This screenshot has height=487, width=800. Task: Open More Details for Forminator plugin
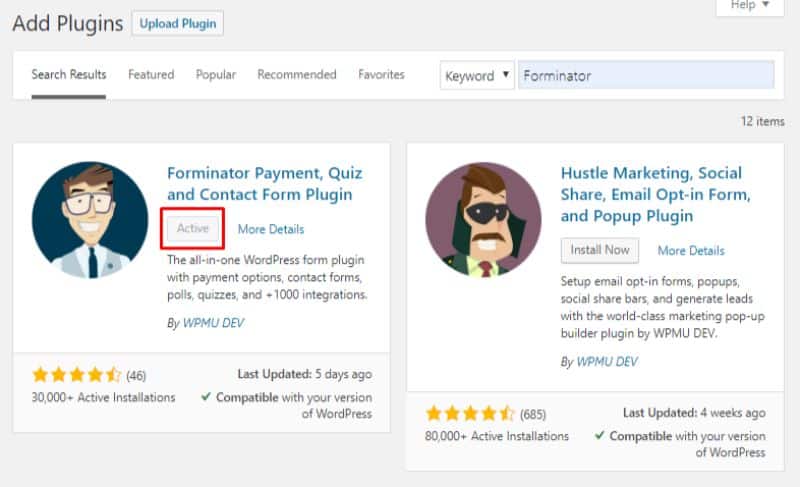point(271,229)
